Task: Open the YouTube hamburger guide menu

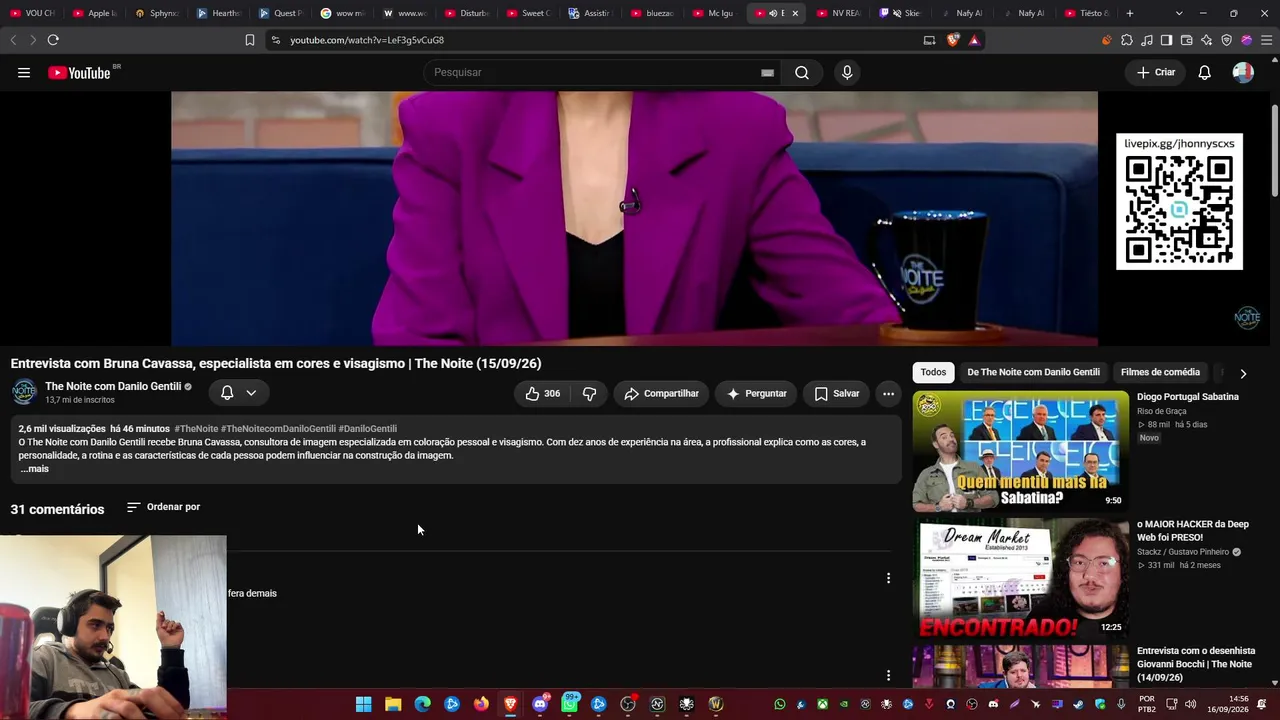Action: click(24, 73)
